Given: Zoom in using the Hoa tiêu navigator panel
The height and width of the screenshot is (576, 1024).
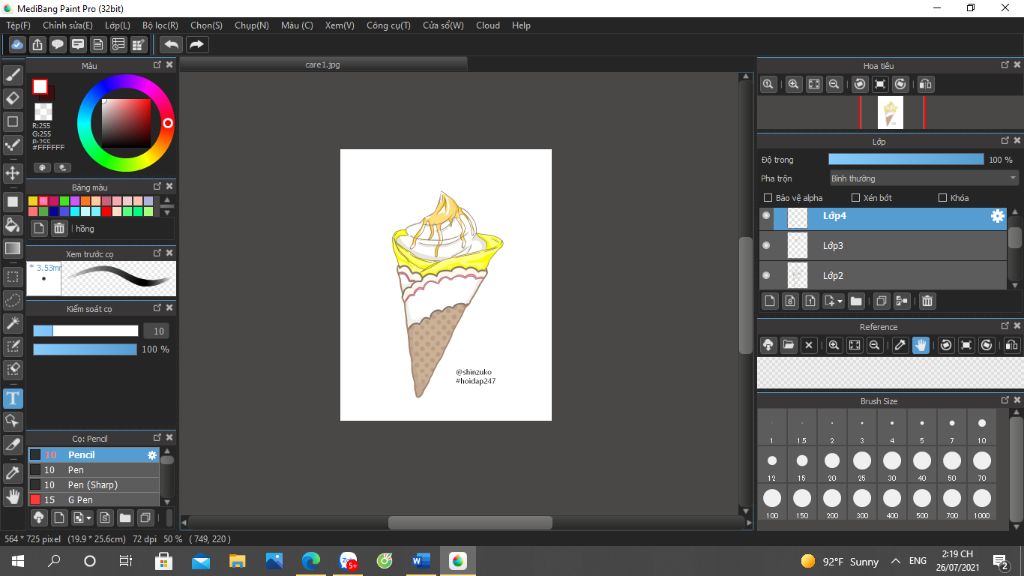Looking at the screenshot, I should (x=793, y=85).
